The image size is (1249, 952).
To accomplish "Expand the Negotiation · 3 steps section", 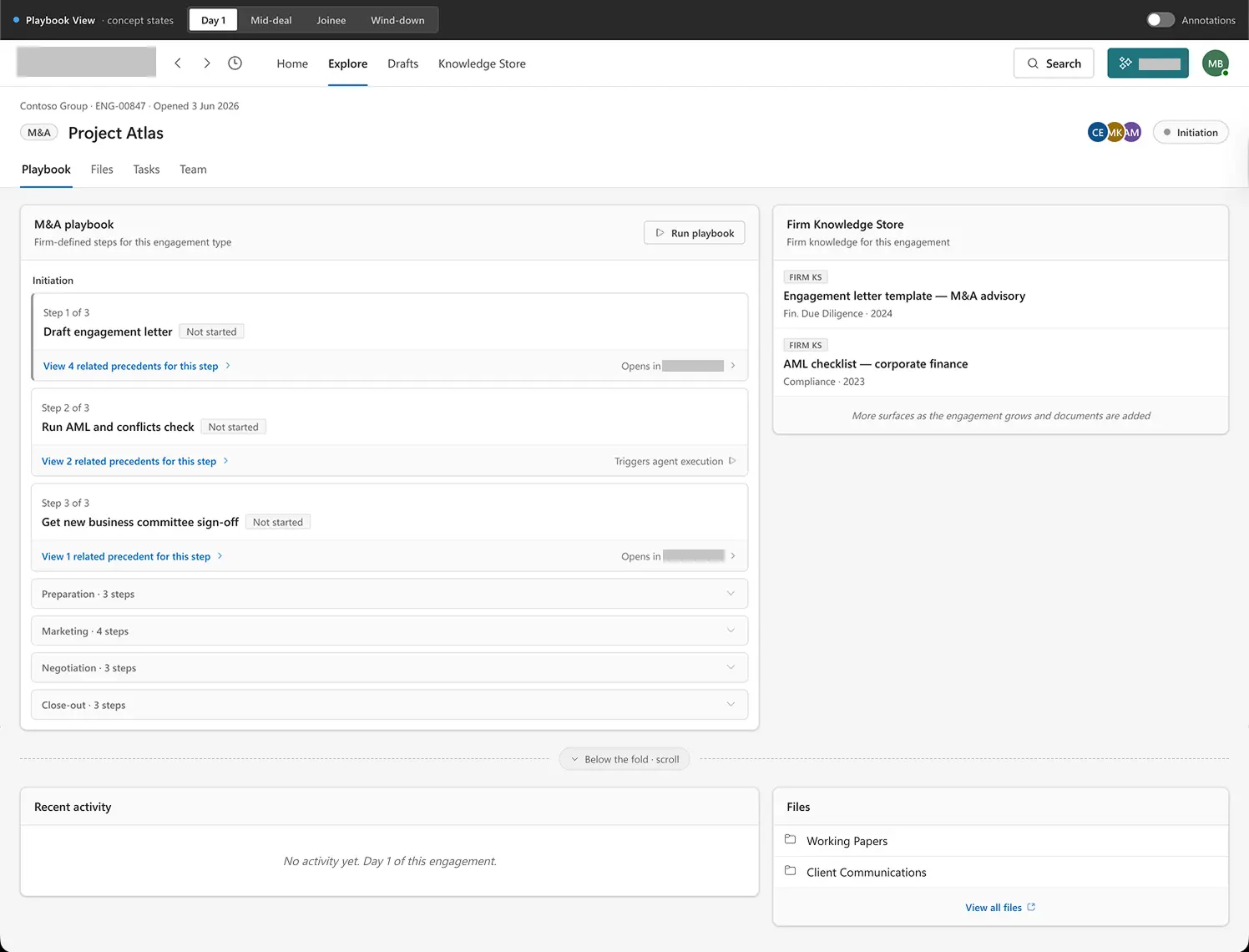I will tap(389, 668).
